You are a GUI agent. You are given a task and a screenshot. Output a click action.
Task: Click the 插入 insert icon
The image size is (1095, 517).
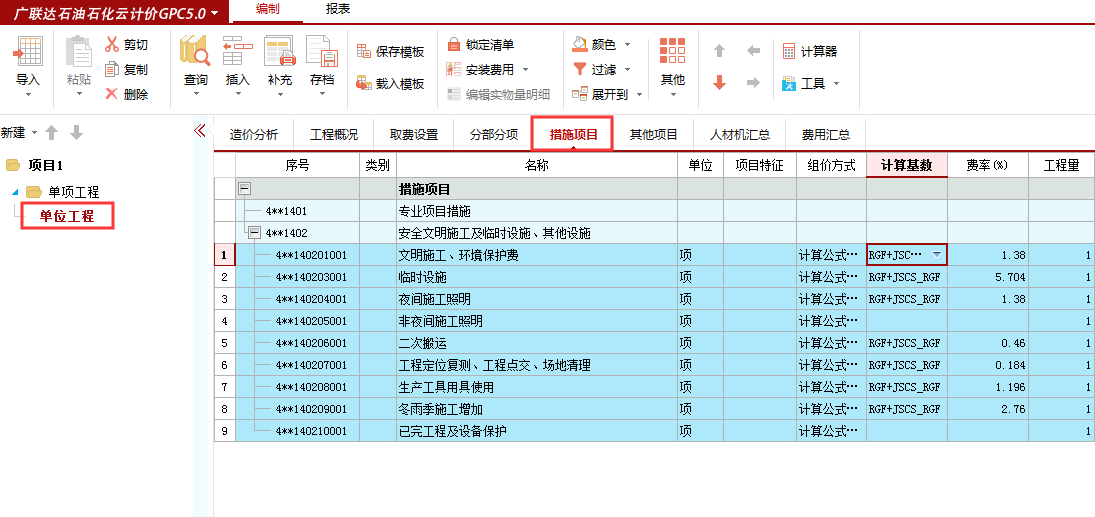point(237,52)
